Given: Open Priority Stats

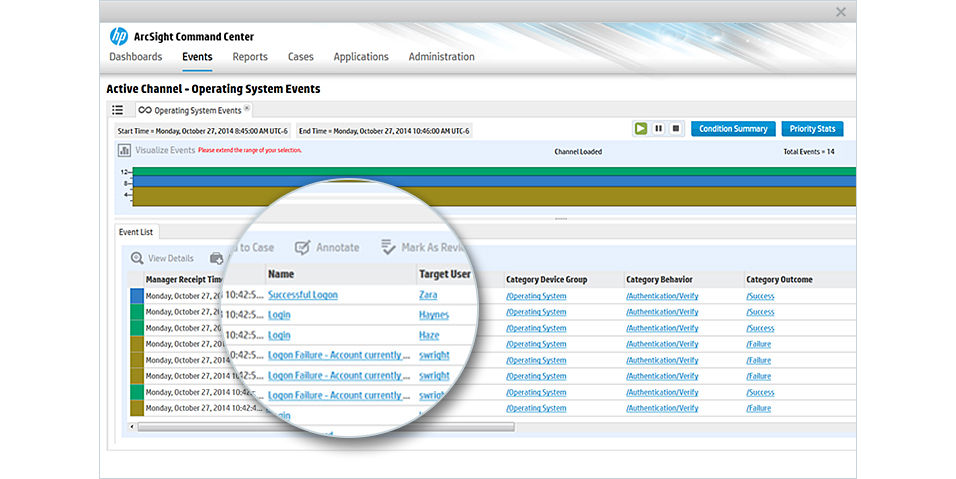Looking at the screenshot, I should tap(812, 129).
